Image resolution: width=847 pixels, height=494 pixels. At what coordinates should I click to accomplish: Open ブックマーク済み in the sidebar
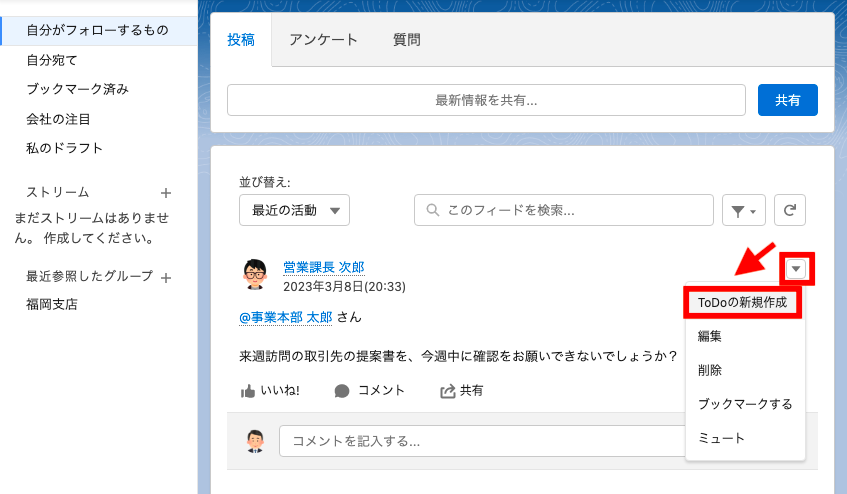pyautogui.click(x=78, y=89)
